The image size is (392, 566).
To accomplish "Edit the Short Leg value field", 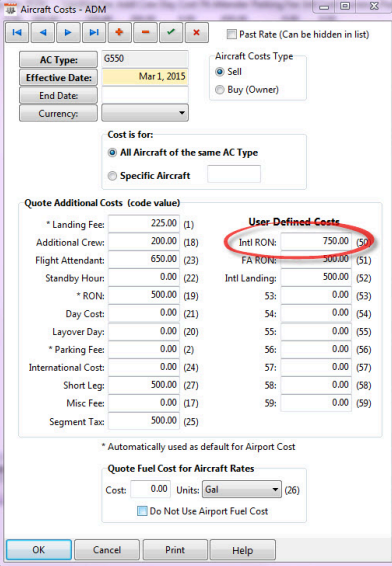I will 144,385.
